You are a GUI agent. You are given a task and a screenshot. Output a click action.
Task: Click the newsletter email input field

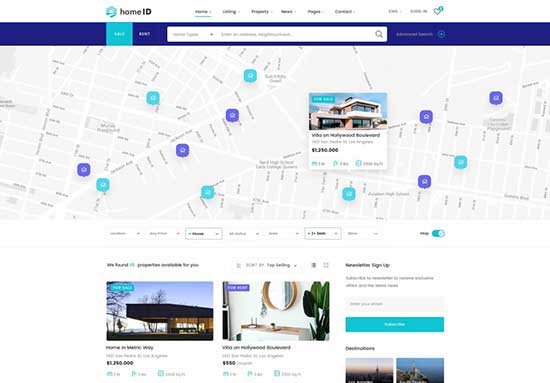(x=395, y=304)
